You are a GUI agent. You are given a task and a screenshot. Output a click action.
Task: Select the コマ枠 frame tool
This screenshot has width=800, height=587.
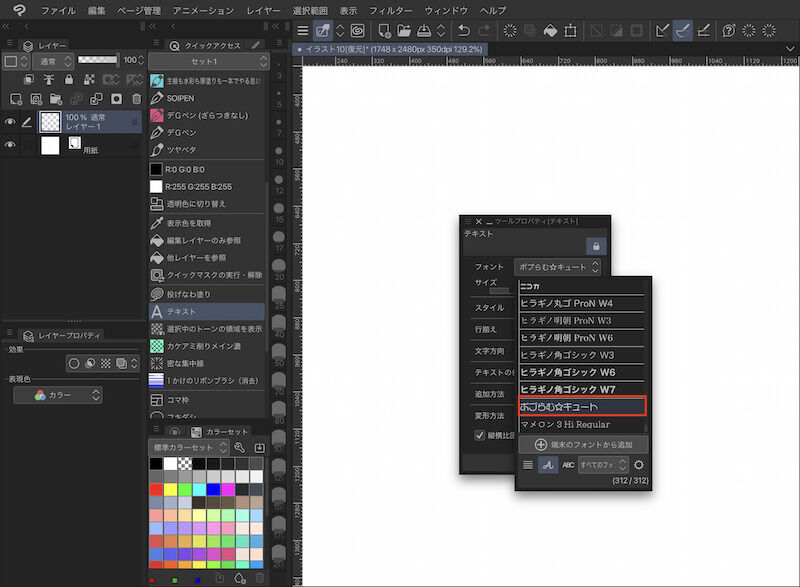(207, 400)
